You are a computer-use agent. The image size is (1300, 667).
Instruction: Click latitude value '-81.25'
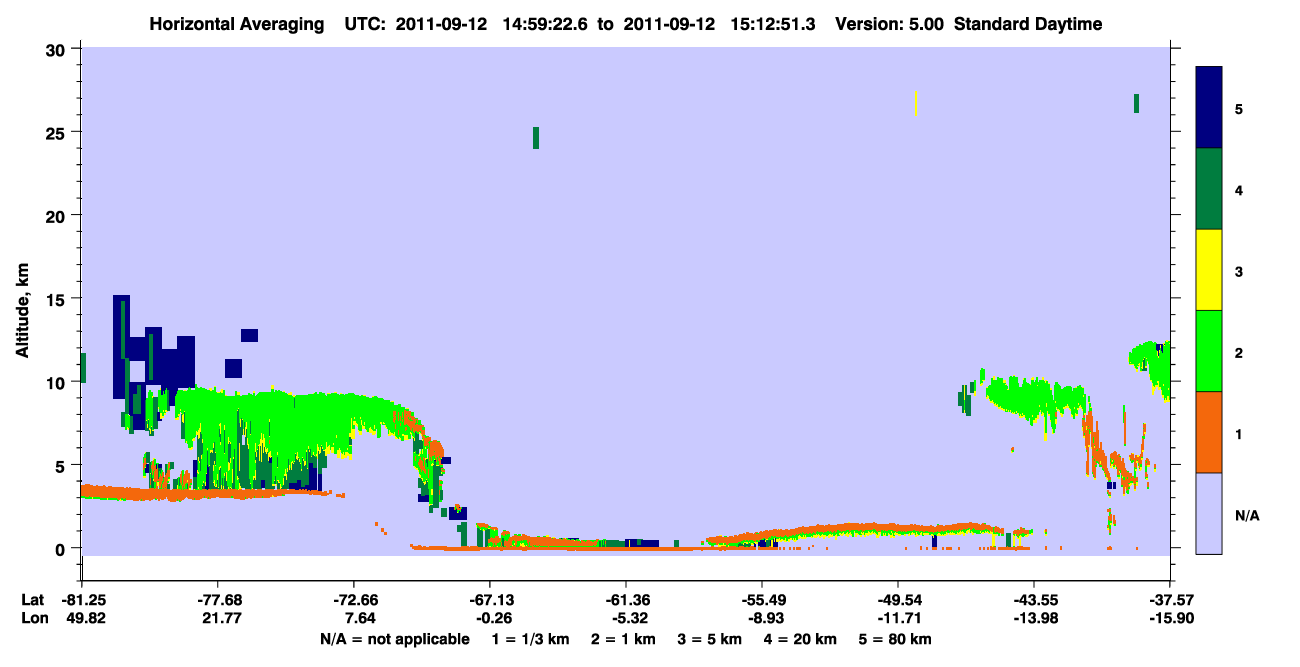point(82,600)
